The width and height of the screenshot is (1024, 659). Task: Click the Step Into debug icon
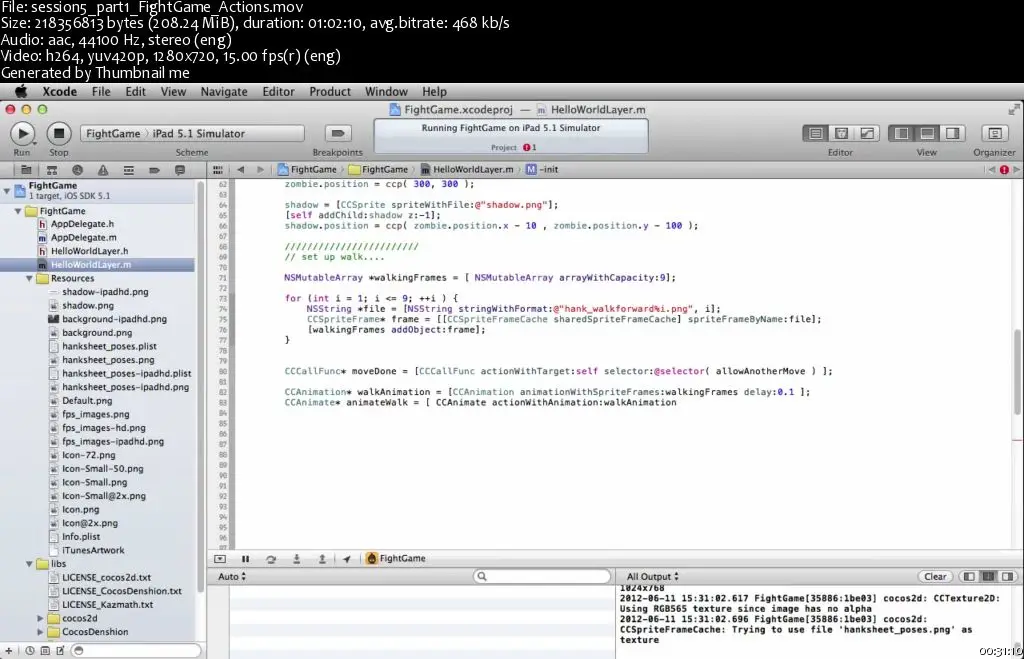[296, 558]
